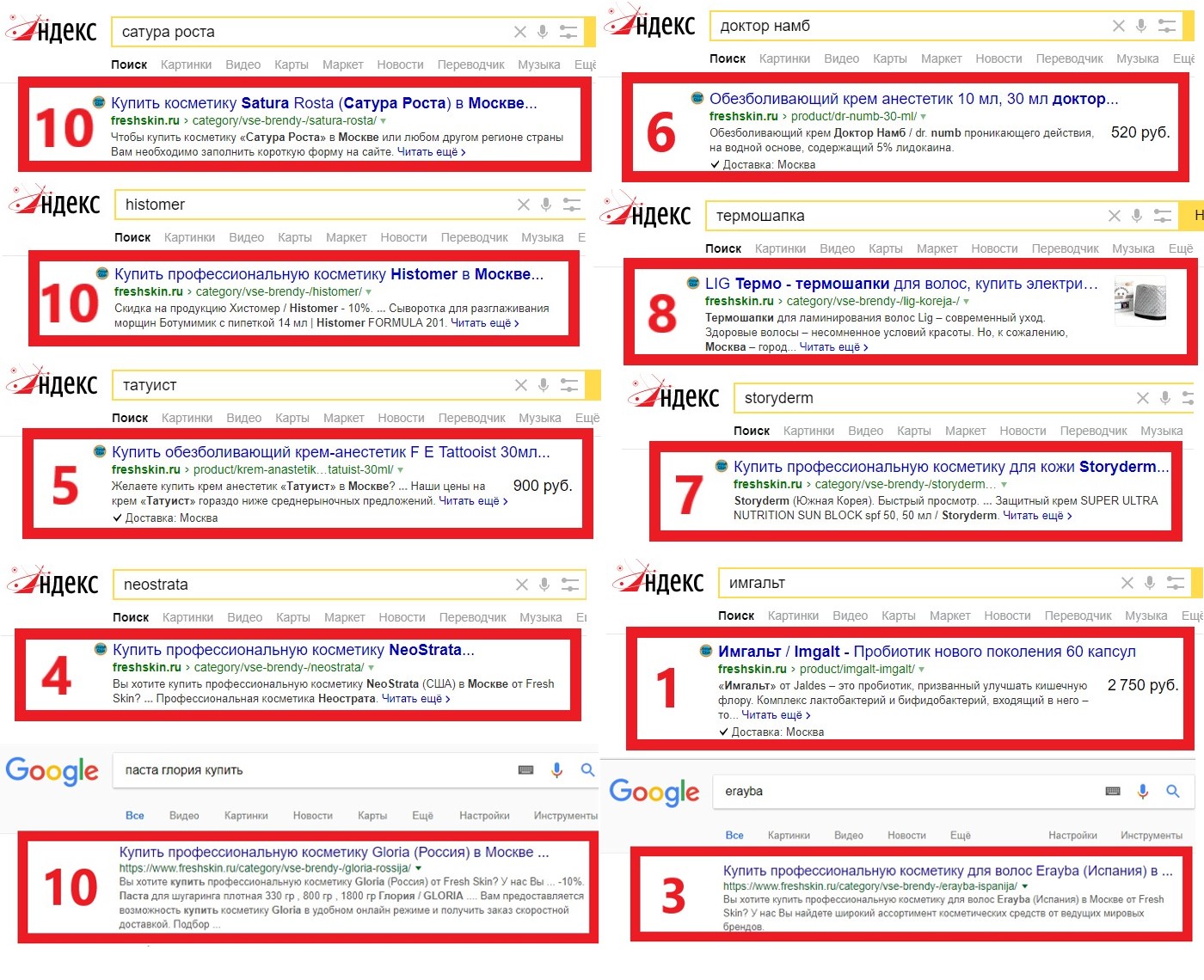Open settings sliders in "neostrata" search
Viewport: 1204px width, 980px height.
coord(570,585)
